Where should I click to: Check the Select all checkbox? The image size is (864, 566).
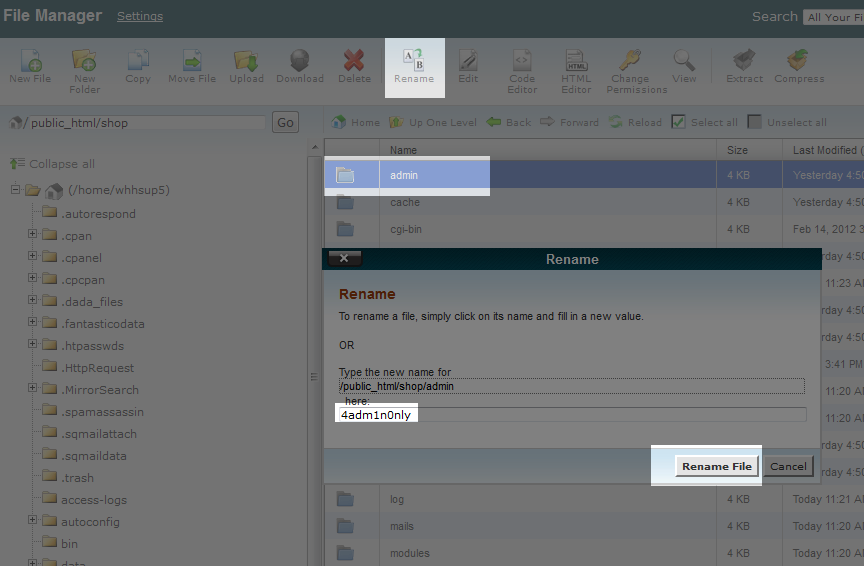point(679,122)
